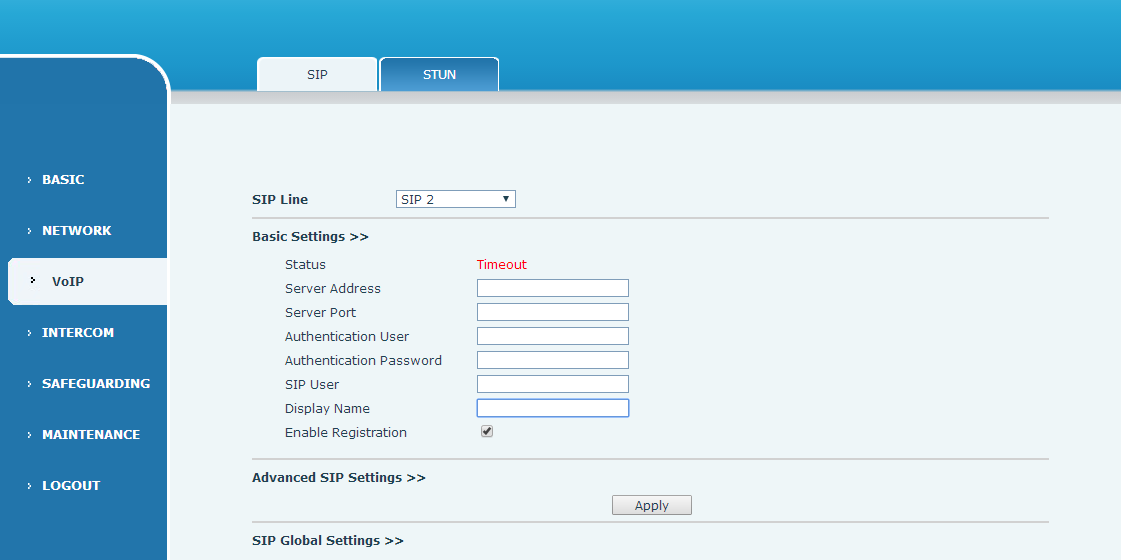Click the Server Address input field

pos(552,288)
